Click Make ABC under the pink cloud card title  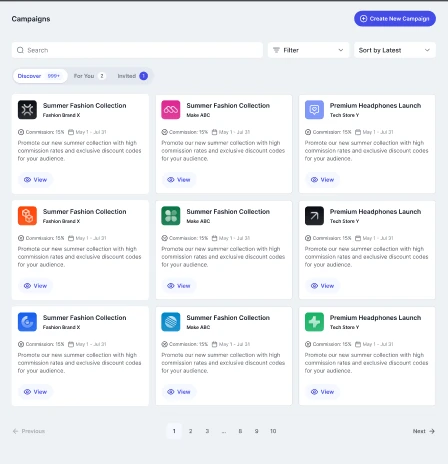(x=198, y=115)
